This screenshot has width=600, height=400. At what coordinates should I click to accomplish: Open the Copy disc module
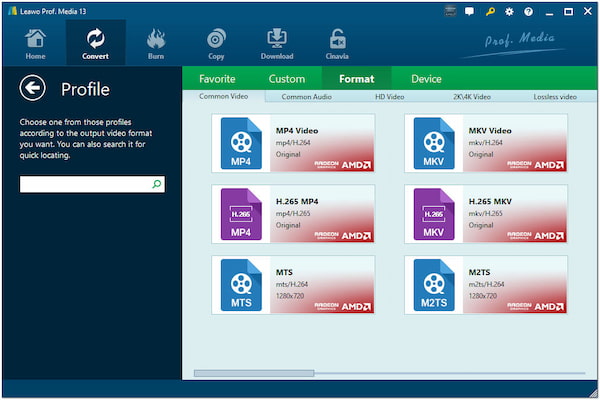[216, 43]
